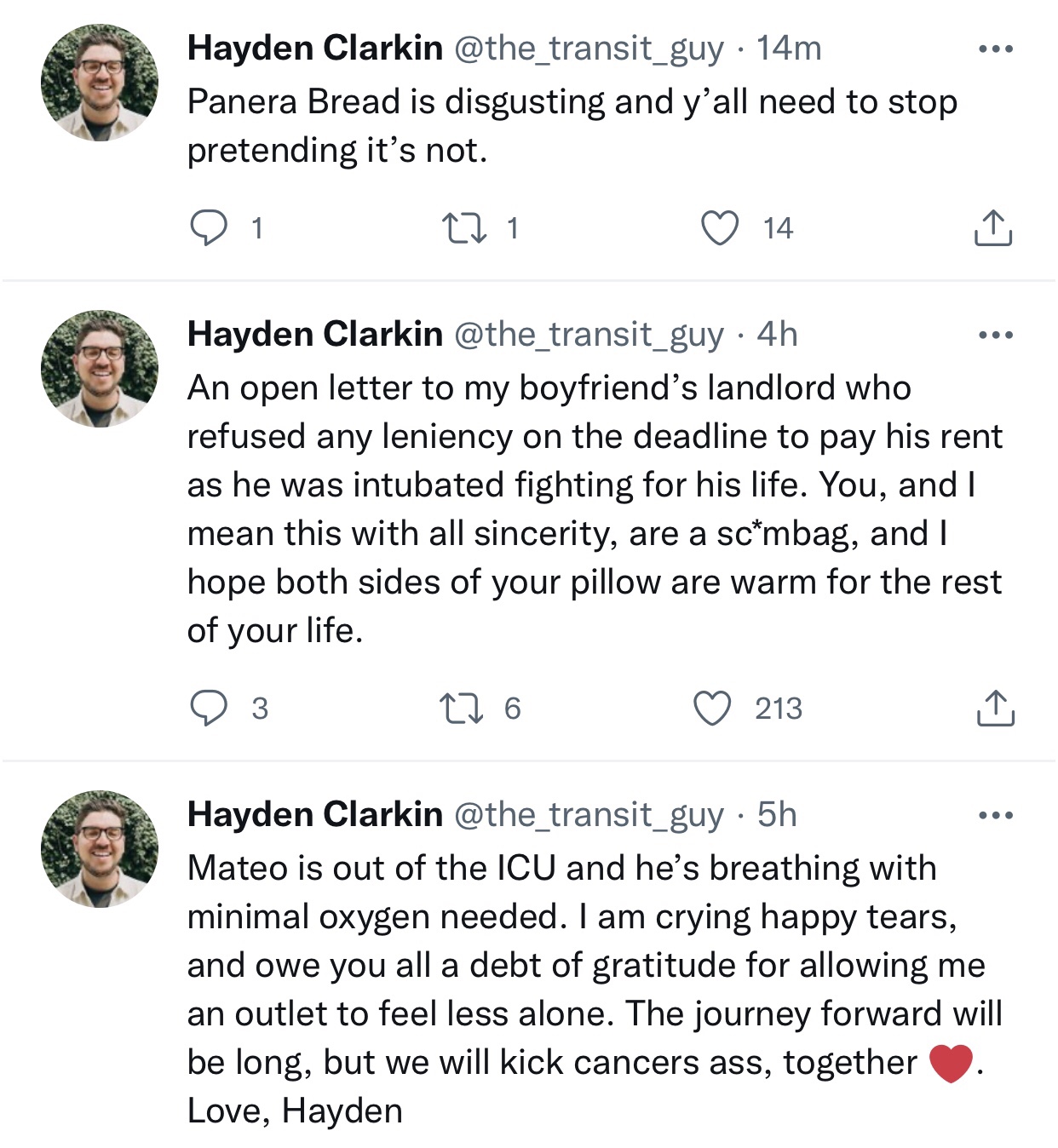Click the 4h timestamp
The height and width of the screenshot is (1148, 1058).
pos(777,335)
